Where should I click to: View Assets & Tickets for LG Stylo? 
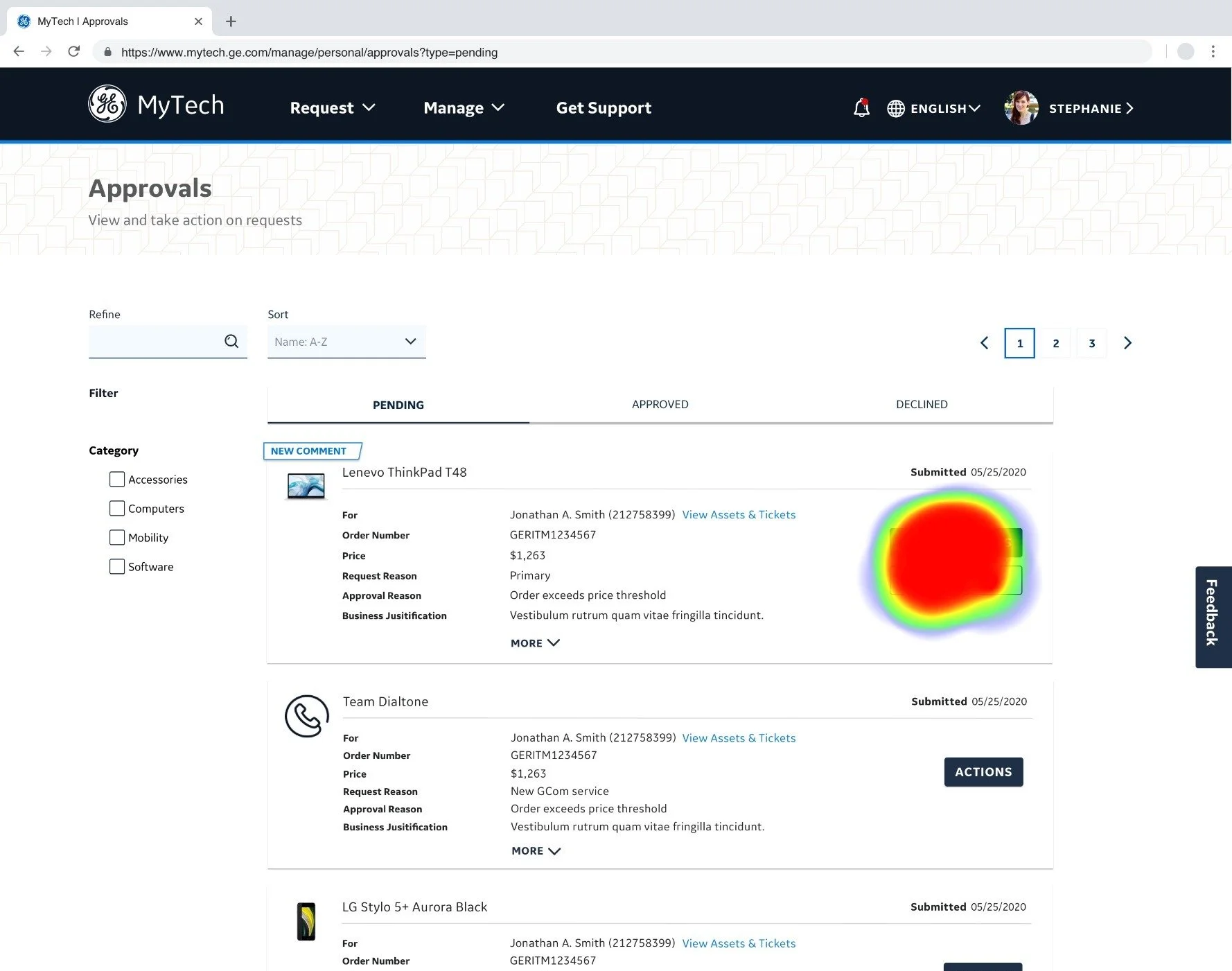pos(739,943)
